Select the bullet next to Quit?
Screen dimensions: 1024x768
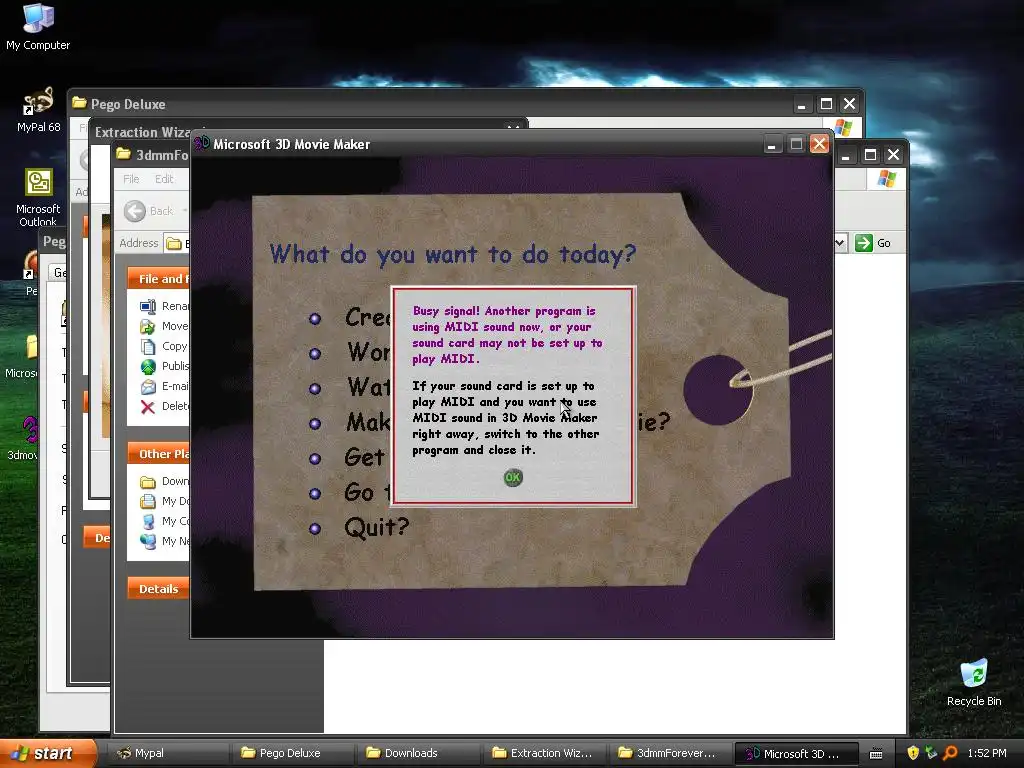tap(315, 528)
